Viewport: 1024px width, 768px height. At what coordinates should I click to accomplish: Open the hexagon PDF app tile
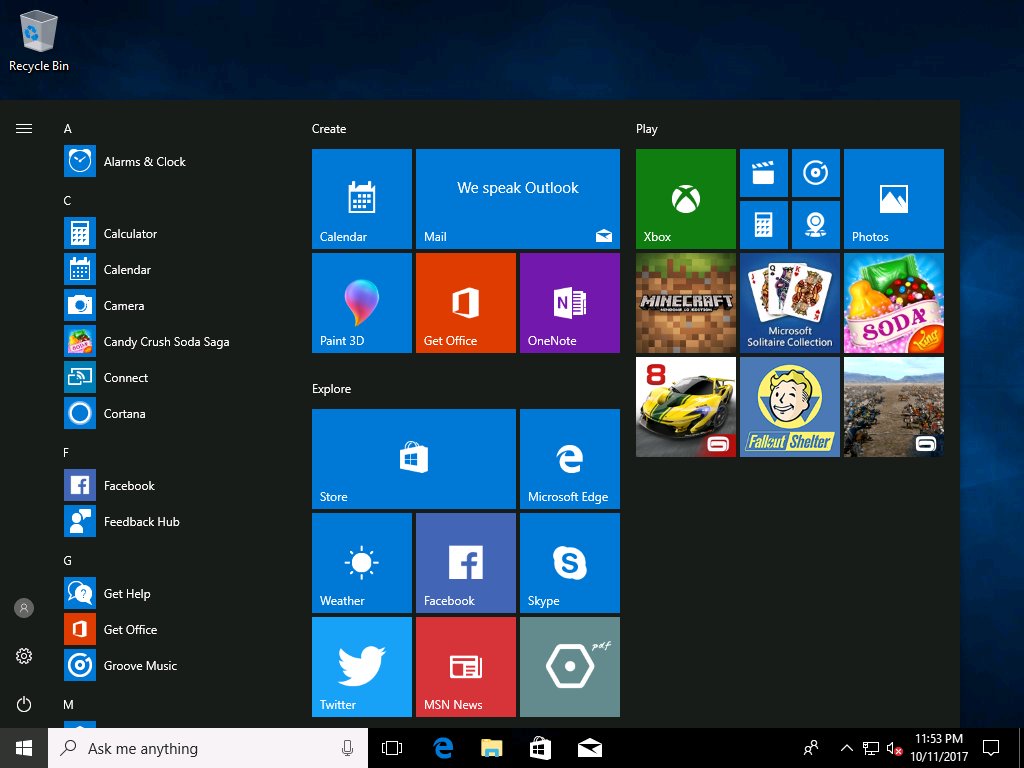[569, 667]
